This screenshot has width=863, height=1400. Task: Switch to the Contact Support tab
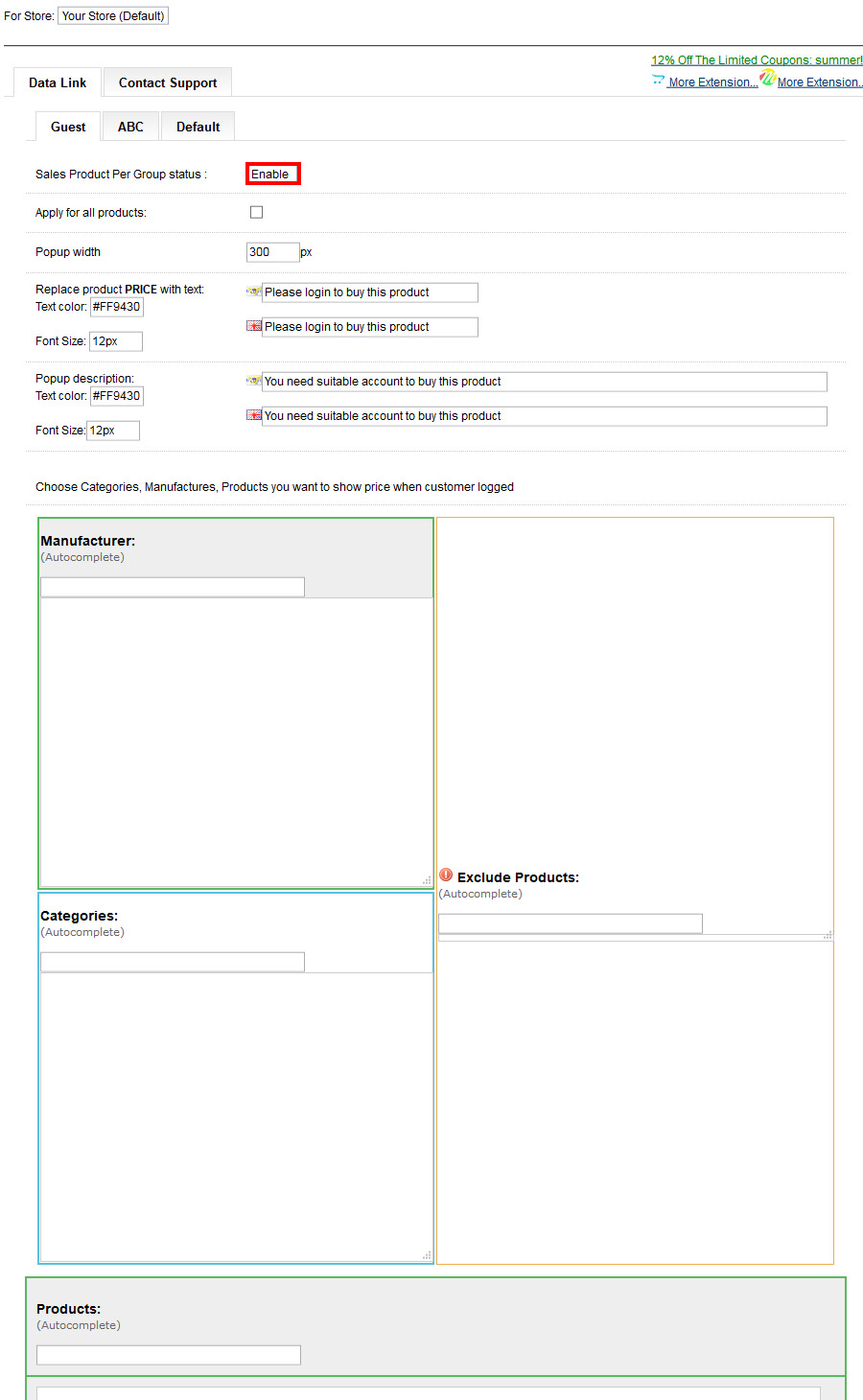tap(168, 82)
